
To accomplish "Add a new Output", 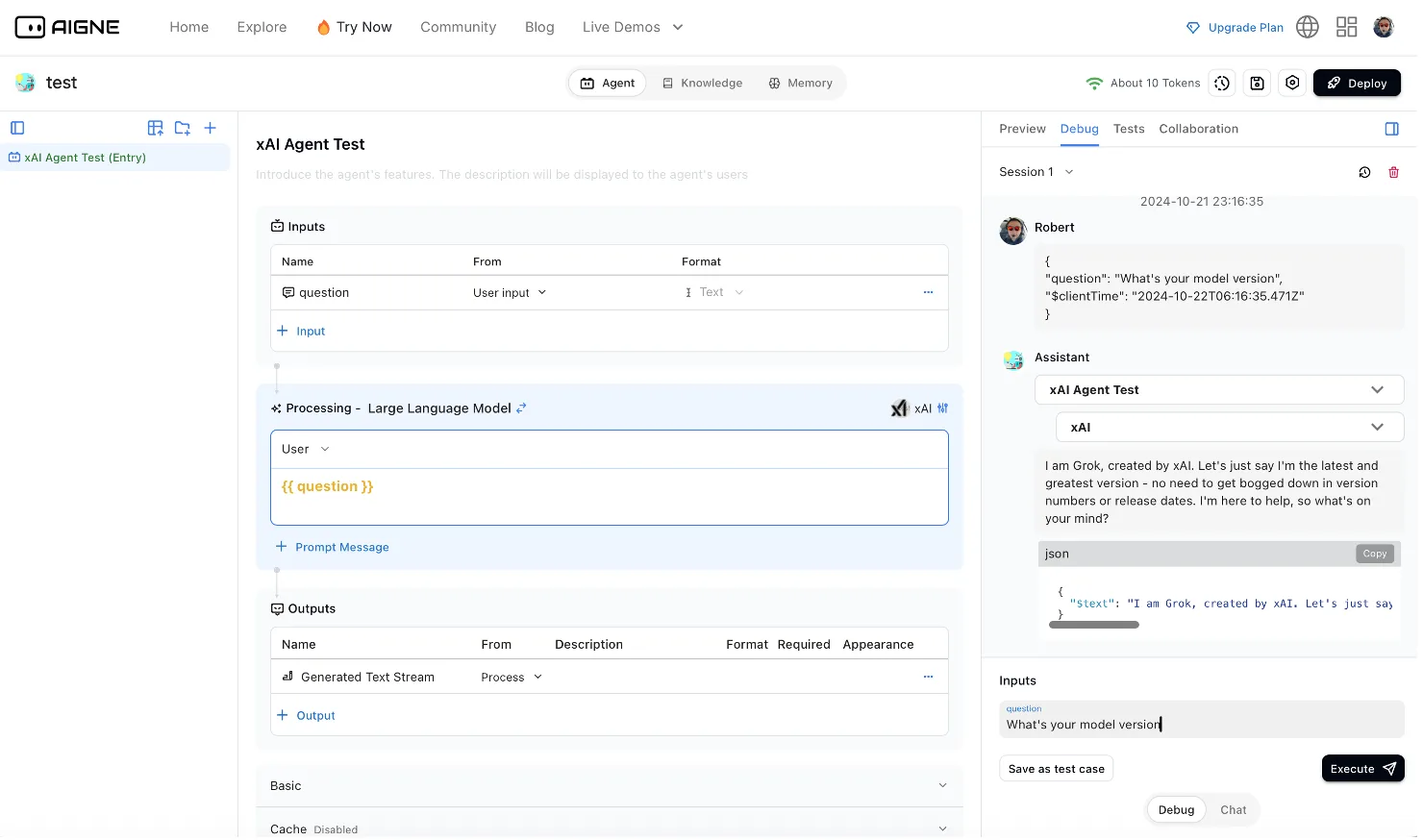I will [x=306, y=715].
